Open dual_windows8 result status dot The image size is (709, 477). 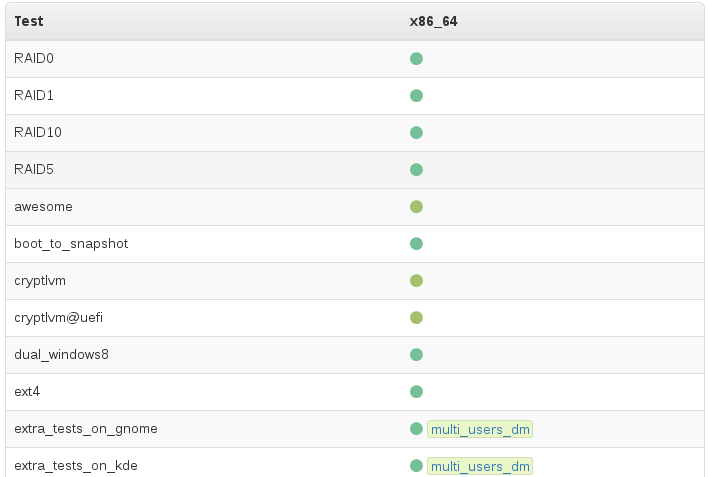coord(416,354)
